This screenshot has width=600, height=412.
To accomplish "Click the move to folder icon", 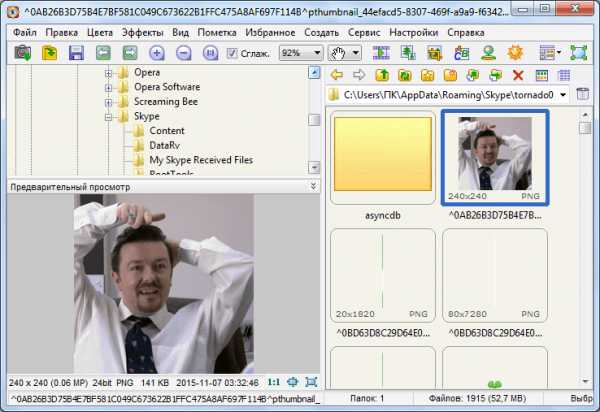I will pyautogui.click(x=496, y=75).
